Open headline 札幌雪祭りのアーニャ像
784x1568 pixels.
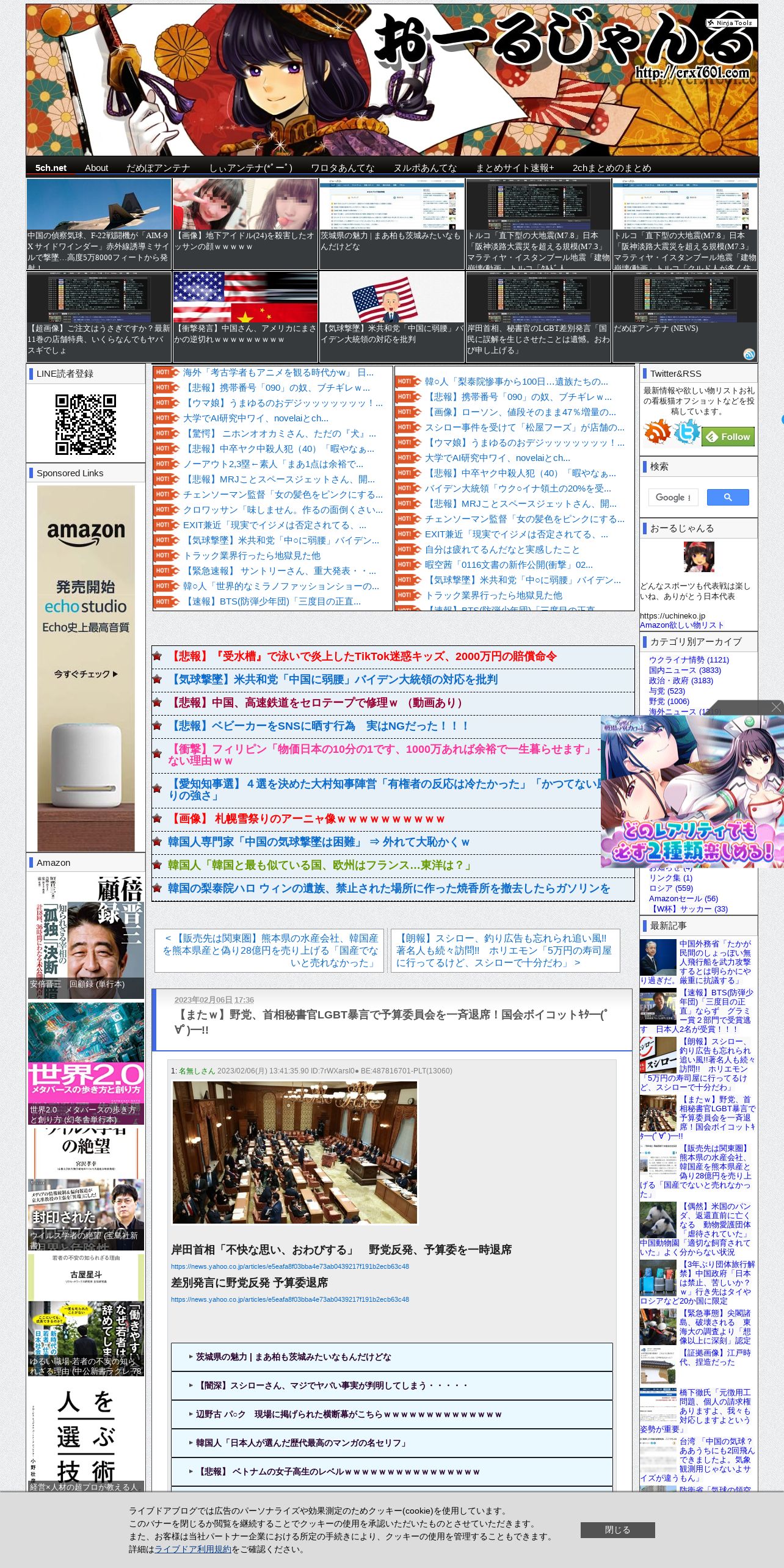click(307, 818)
